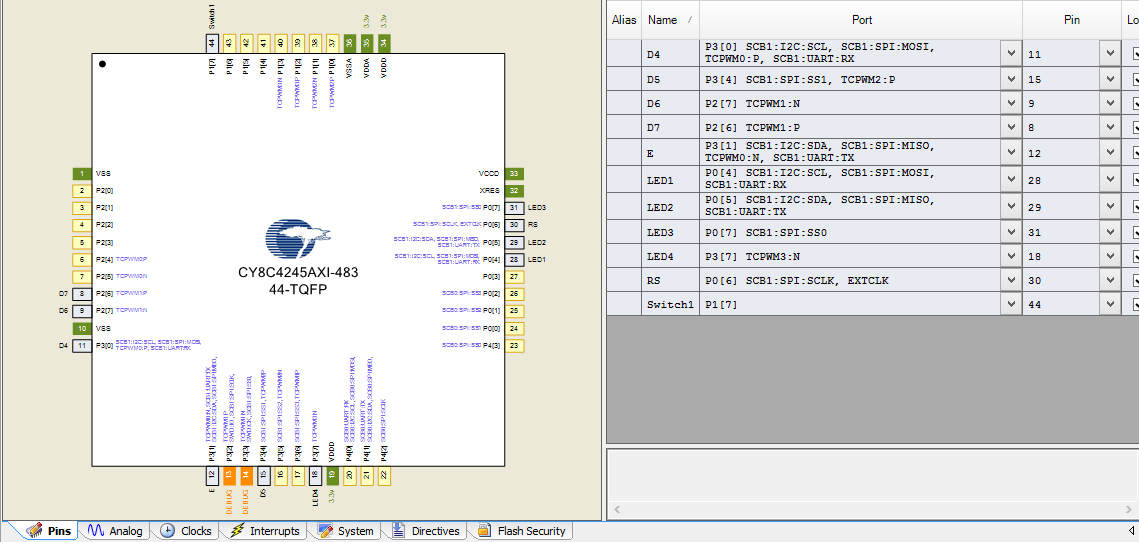This screenshot has height=542, width=1139.
Task: Expand the Port dropdown for D5
Action: [x=1010, y=79]
